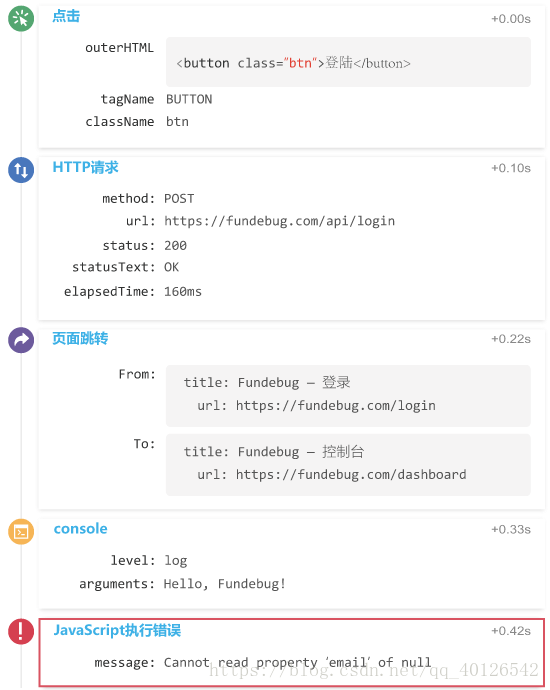Open the HTTP请求 event title
The height and width of the screenshot is (690, 550).
85,167
